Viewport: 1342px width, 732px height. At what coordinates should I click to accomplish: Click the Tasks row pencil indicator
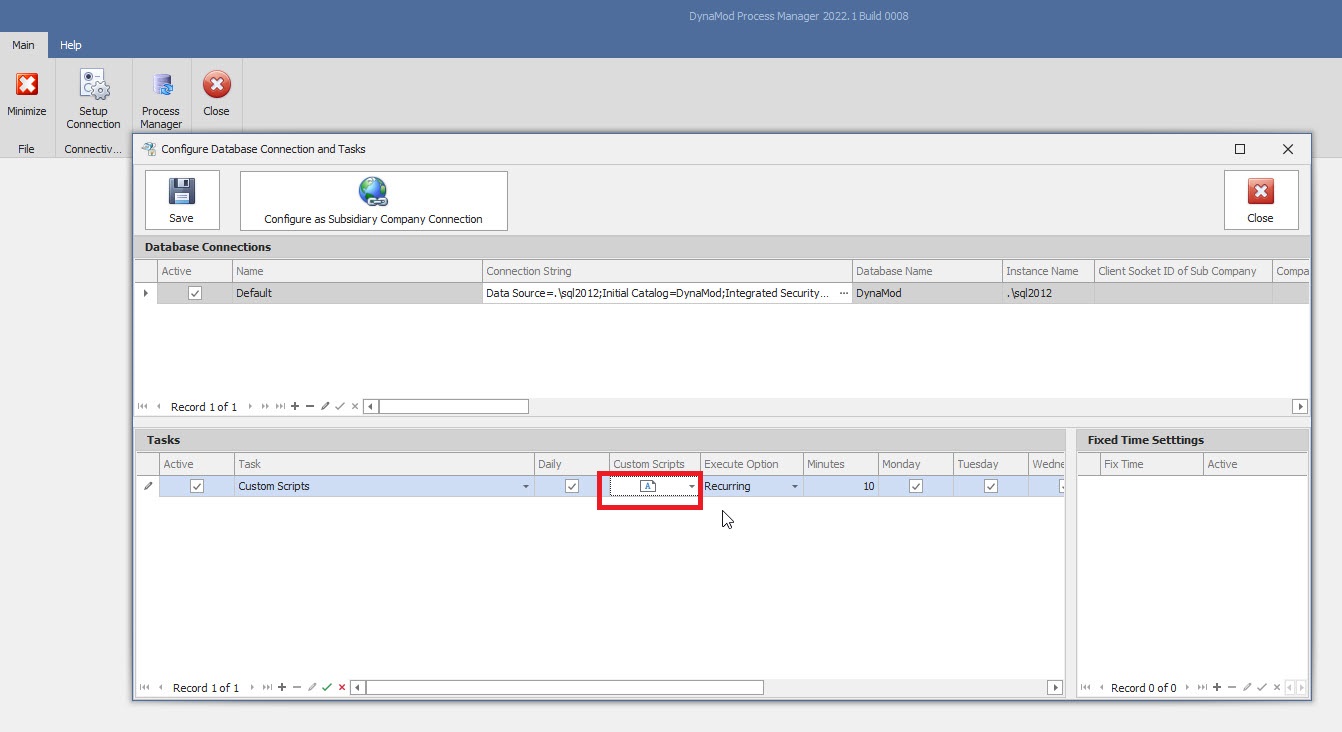pyautogui.click(x=148, y=486)
